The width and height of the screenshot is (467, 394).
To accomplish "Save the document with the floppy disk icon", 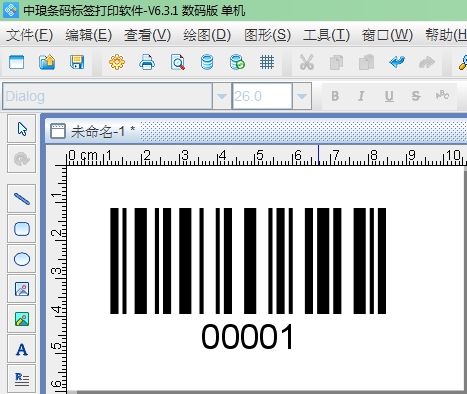I will click(x=77, y=62).
